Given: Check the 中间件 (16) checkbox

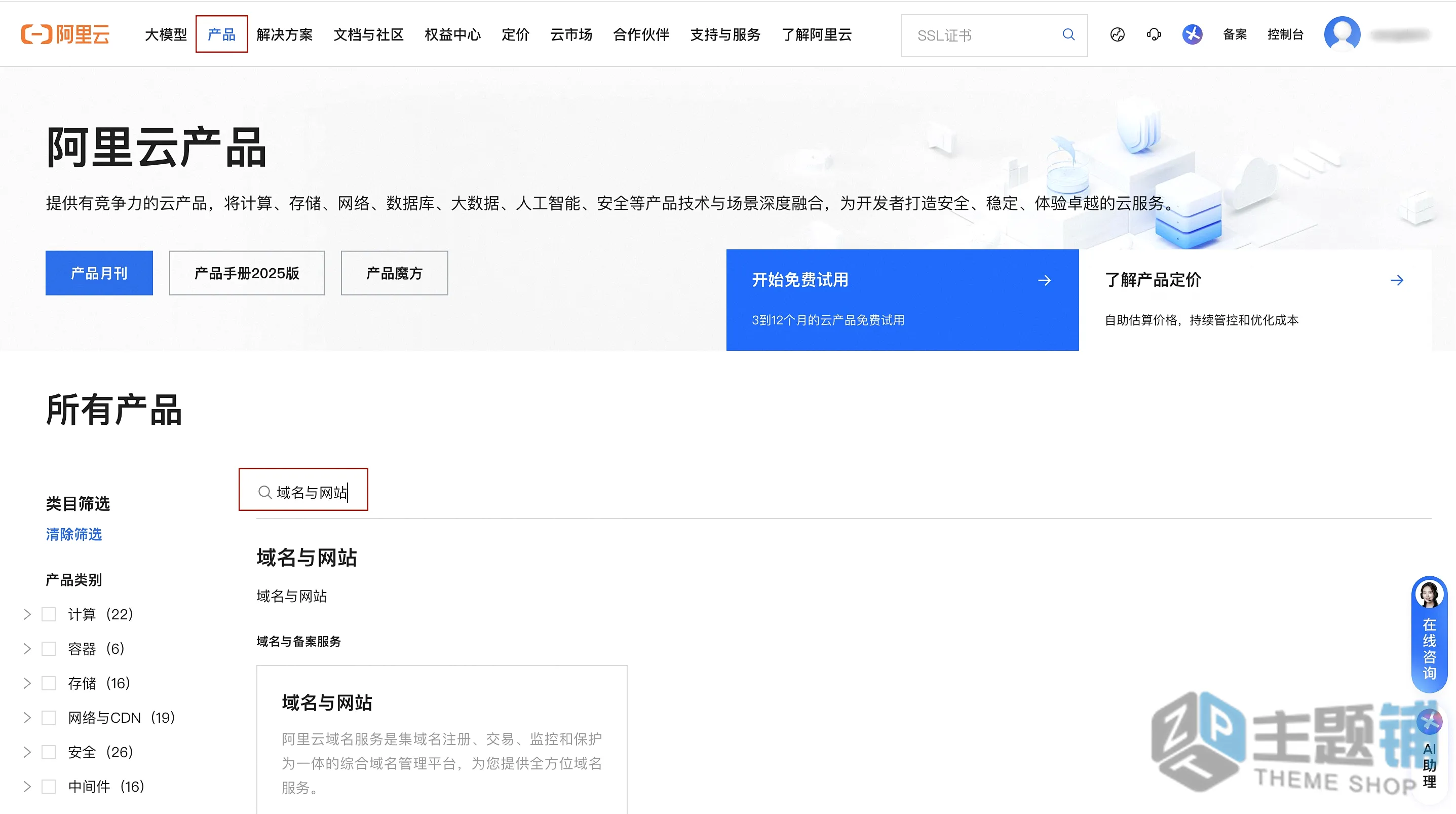Looking at the screenshot, I should [49, 787].
